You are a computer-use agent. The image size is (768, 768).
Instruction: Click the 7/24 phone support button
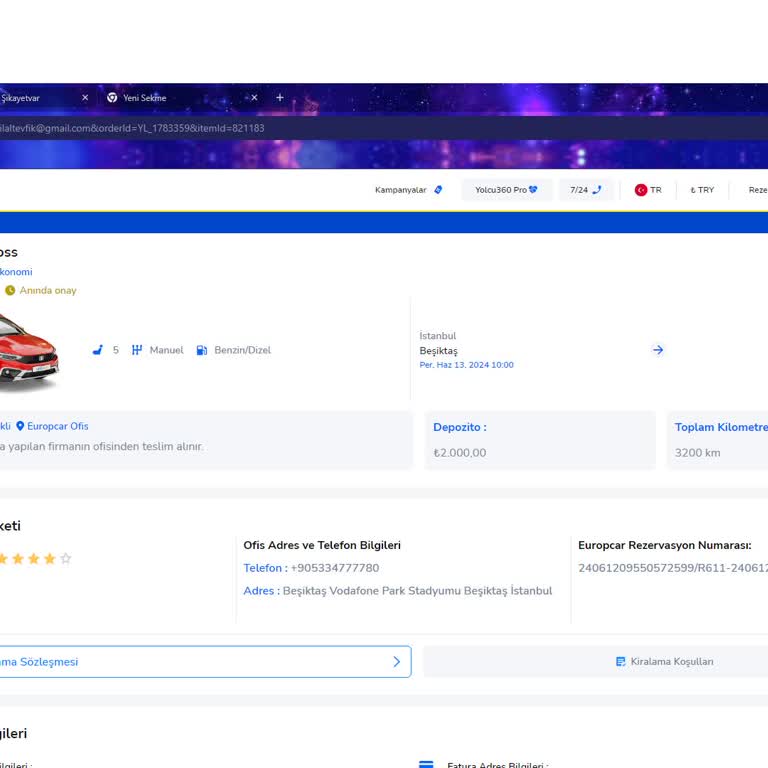coord(586,190)
